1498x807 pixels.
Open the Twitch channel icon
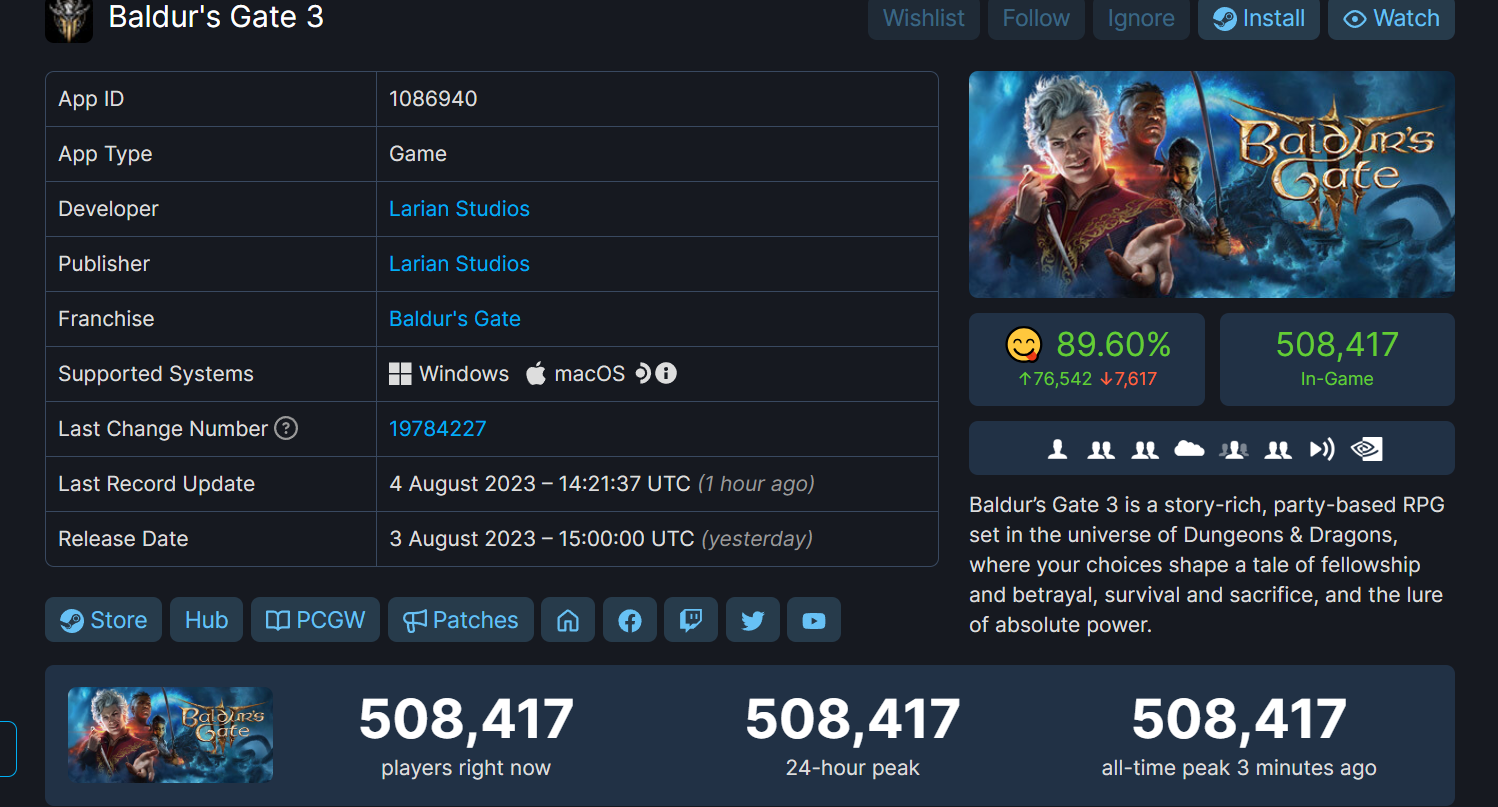pos(691,620)
